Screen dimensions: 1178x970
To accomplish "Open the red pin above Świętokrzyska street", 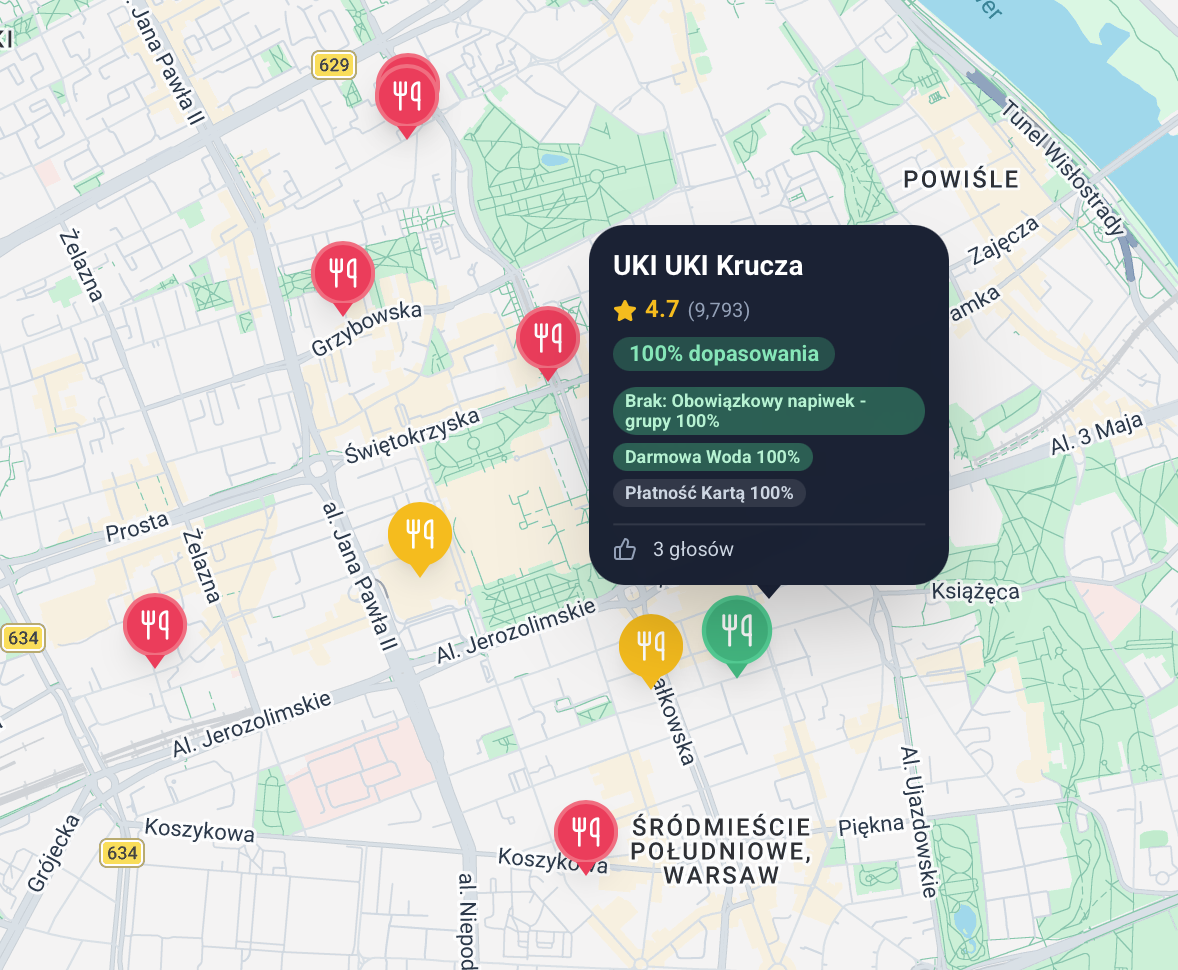I will tap(547, 338).
